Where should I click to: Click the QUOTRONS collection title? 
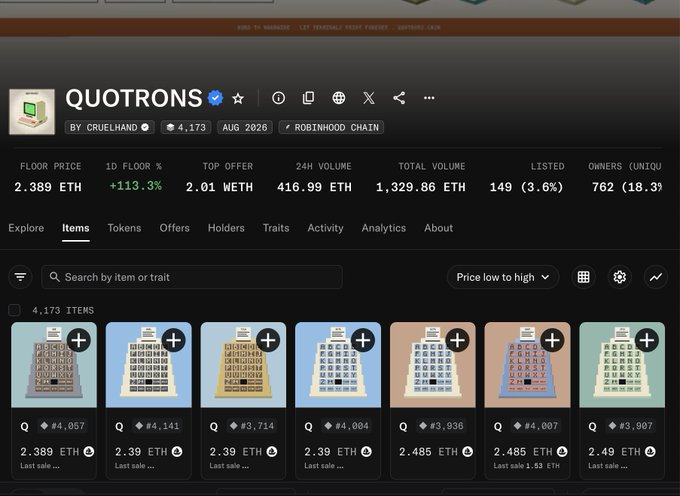click(134, 98)
